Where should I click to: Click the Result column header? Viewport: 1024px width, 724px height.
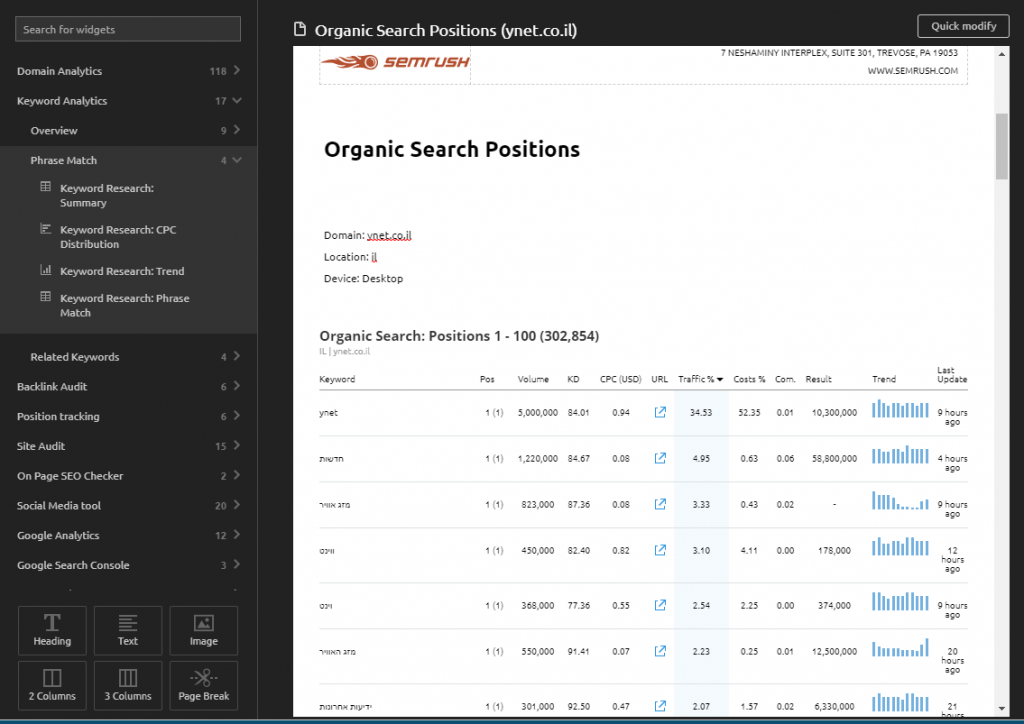click(x=818, y=379)
